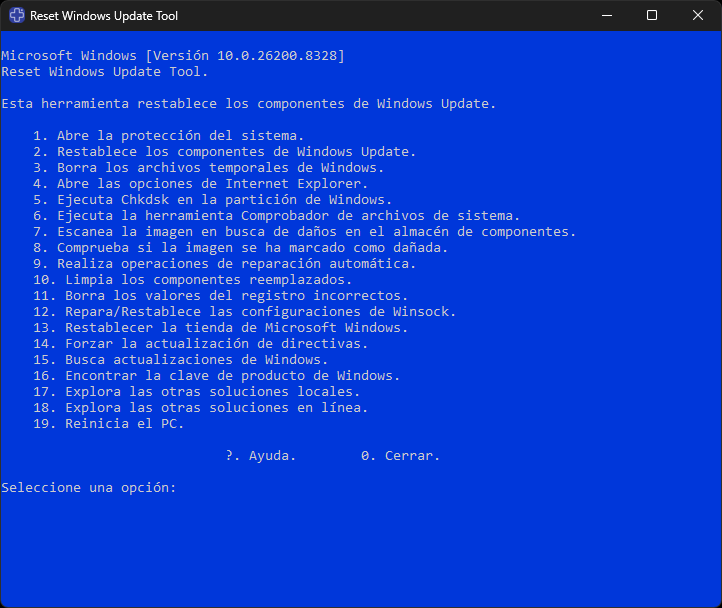Click option '4. Abre las opciones de Internet Explorer.'
Screen dimensions: 722x608
[x=201, y=184]
